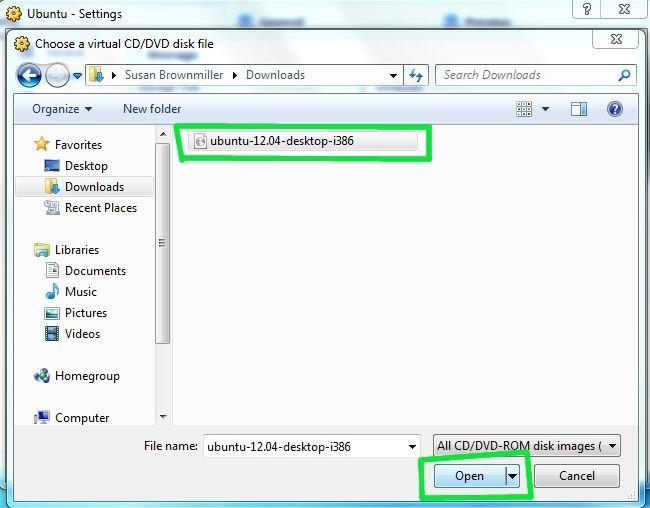Image resolution: width=650 pixels, height=508 pixels.
Task: Click the Open button
Action: (x=470, y=476)
